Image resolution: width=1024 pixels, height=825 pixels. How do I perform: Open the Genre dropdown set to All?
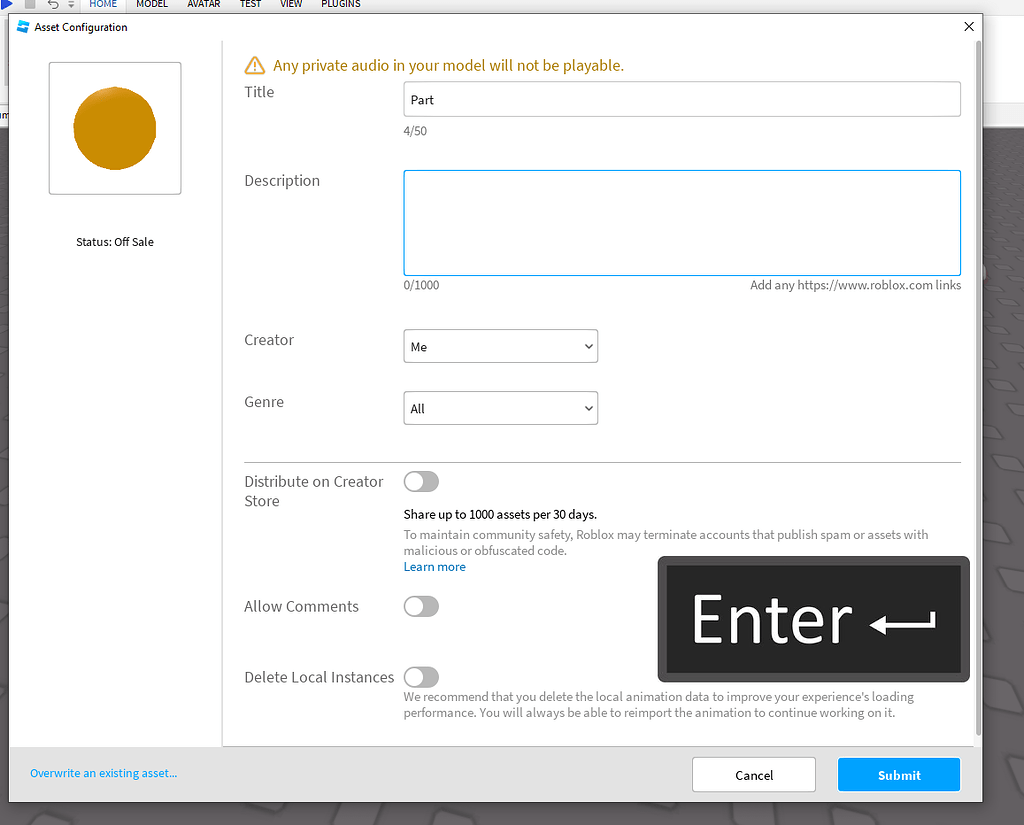[x=500, y=408]
